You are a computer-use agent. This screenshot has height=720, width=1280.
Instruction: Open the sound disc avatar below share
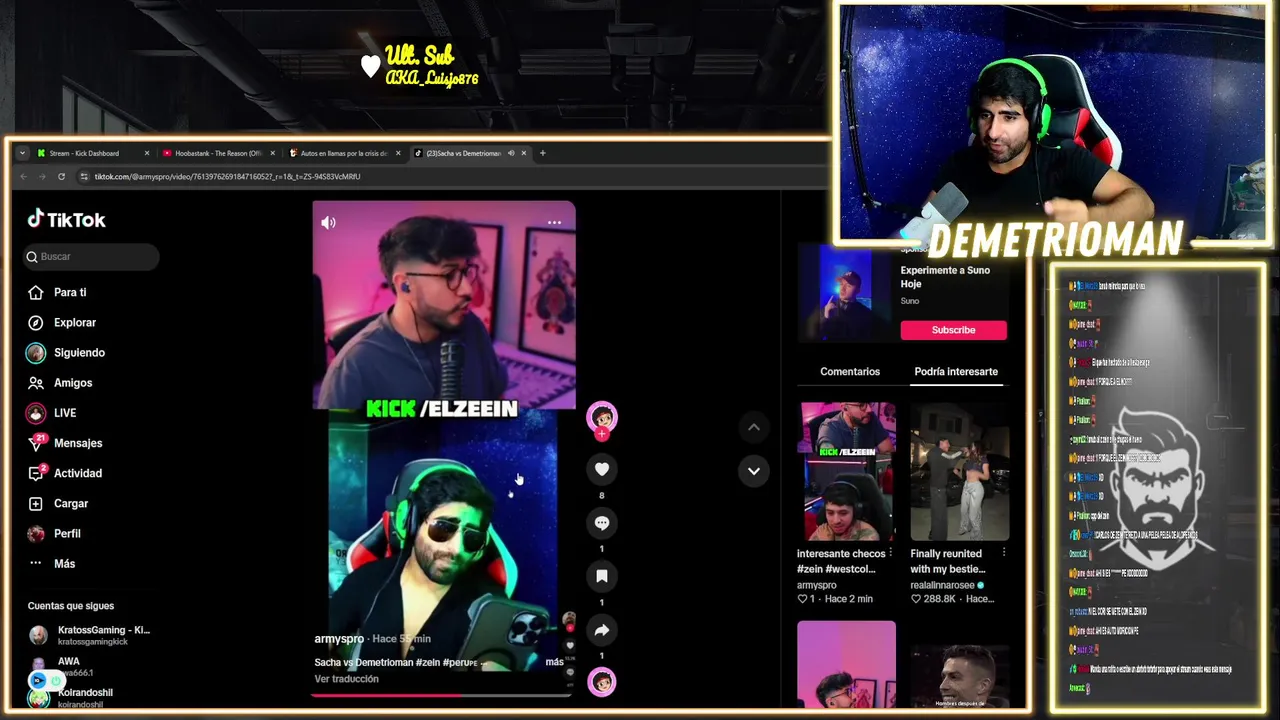click(x=602, y=682)
